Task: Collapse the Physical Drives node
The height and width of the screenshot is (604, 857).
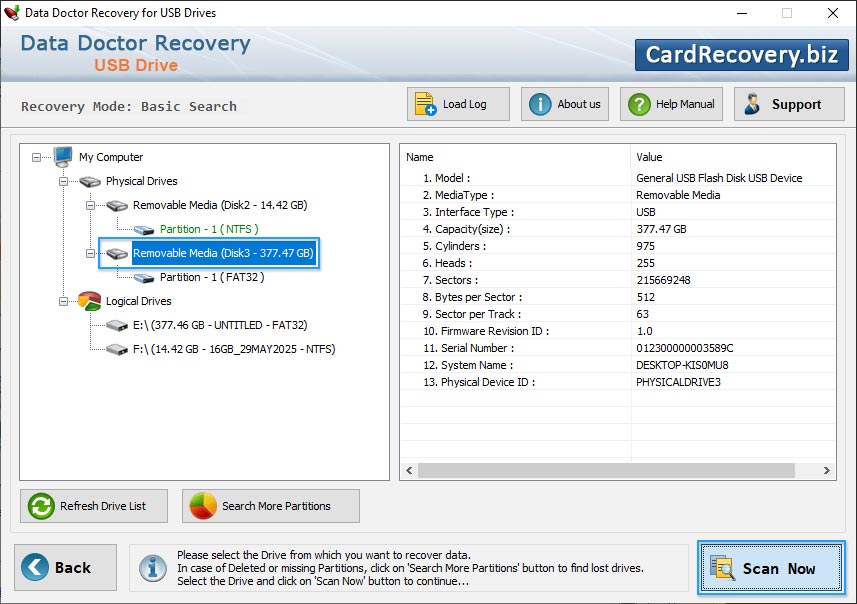Action: pos(63,181)
